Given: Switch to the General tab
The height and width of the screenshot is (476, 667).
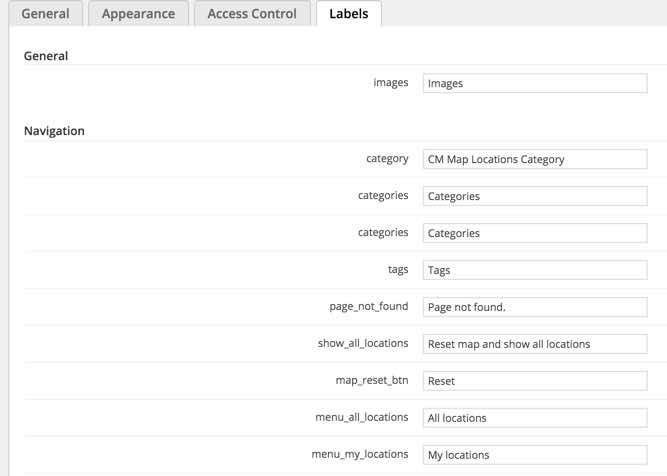Looking at the screenshot, I should click(45, 14).
